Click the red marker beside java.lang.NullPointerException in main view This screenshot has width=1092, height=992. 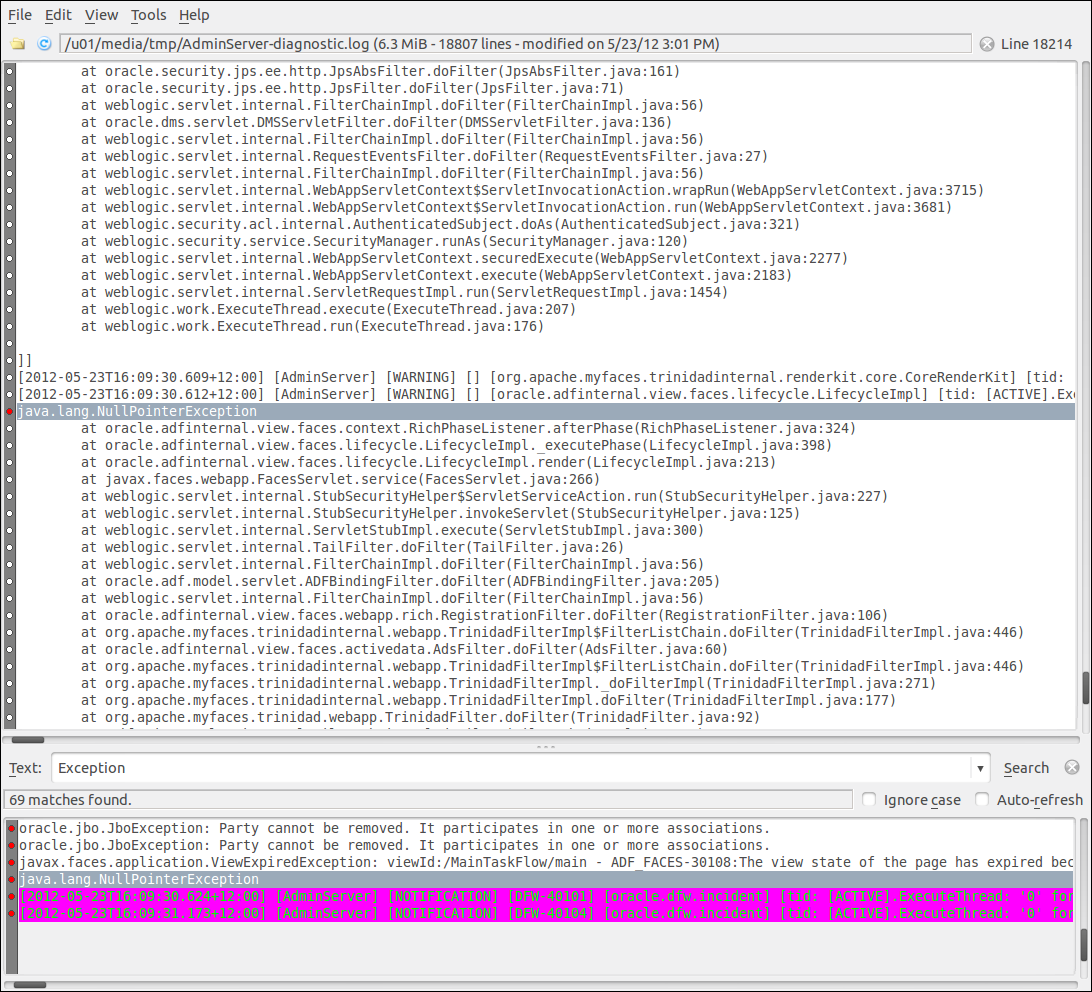coord(10,412)
